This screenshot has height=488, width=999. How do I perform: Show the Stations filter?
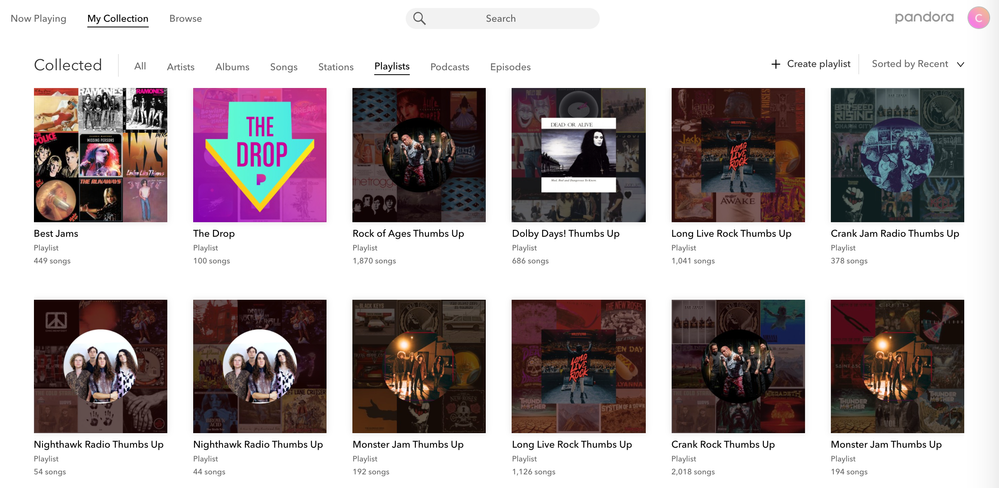tap(336, 67)
